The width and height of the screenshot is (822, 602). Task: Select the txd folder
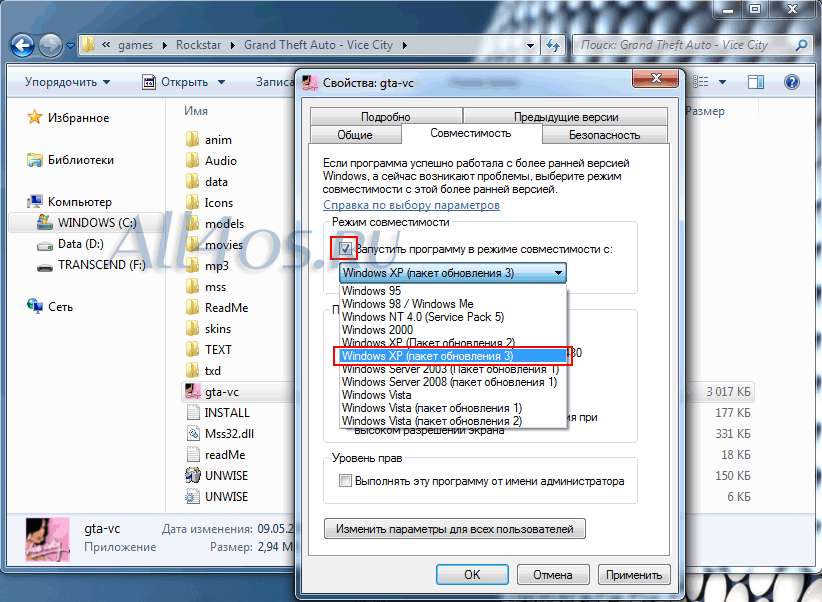point(203,371)
